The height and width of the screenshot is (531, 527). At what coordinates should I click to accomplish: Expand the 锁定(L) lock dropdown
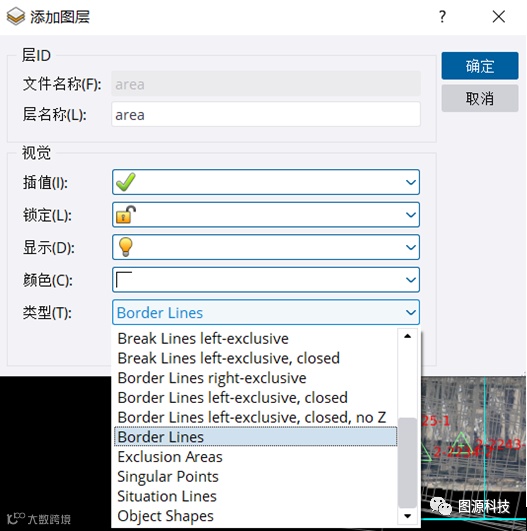point(266,214)
